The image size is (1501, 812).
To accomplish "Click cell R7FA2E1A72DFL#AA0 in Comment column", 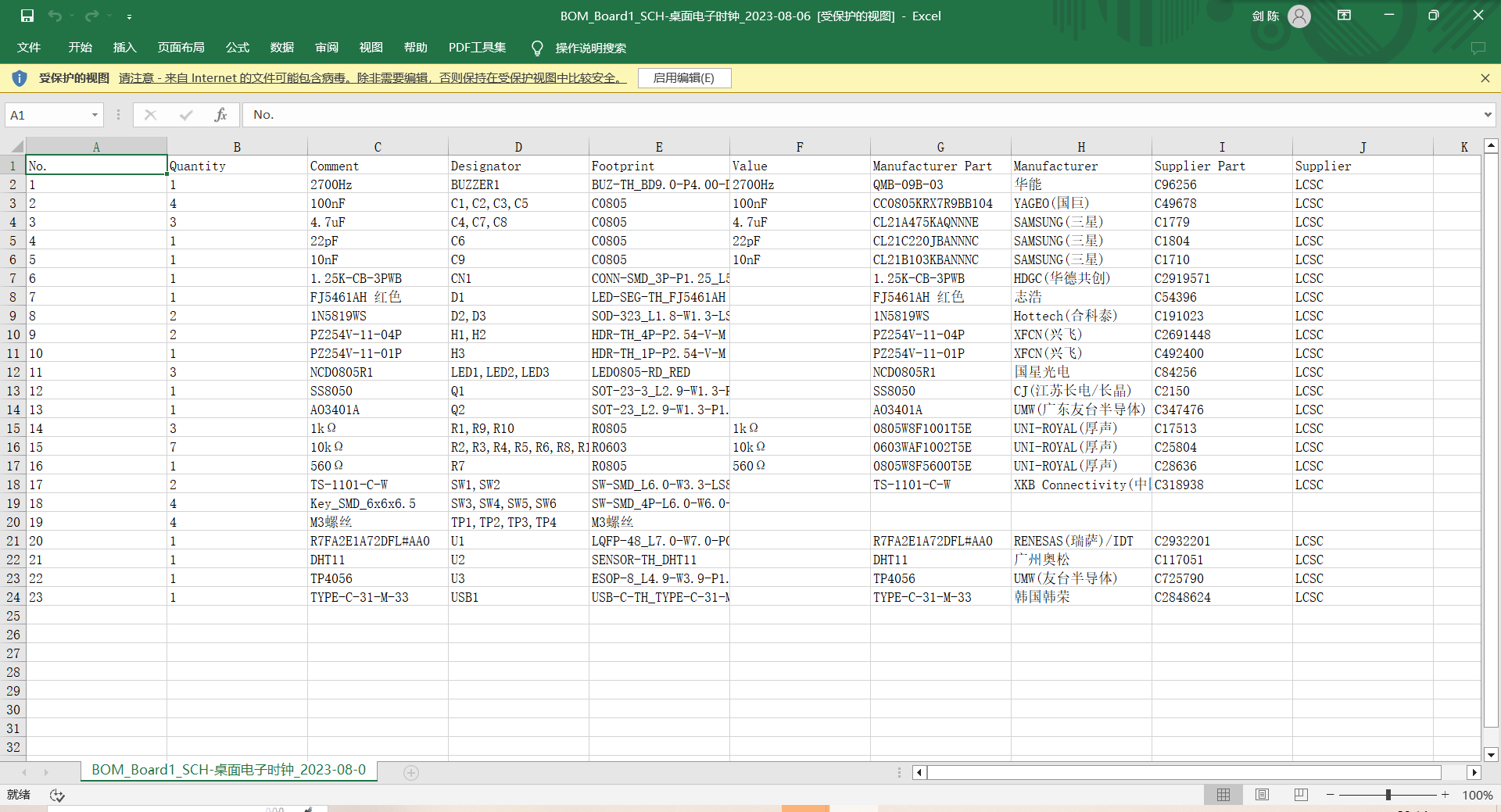I will [x=378, y=541].
